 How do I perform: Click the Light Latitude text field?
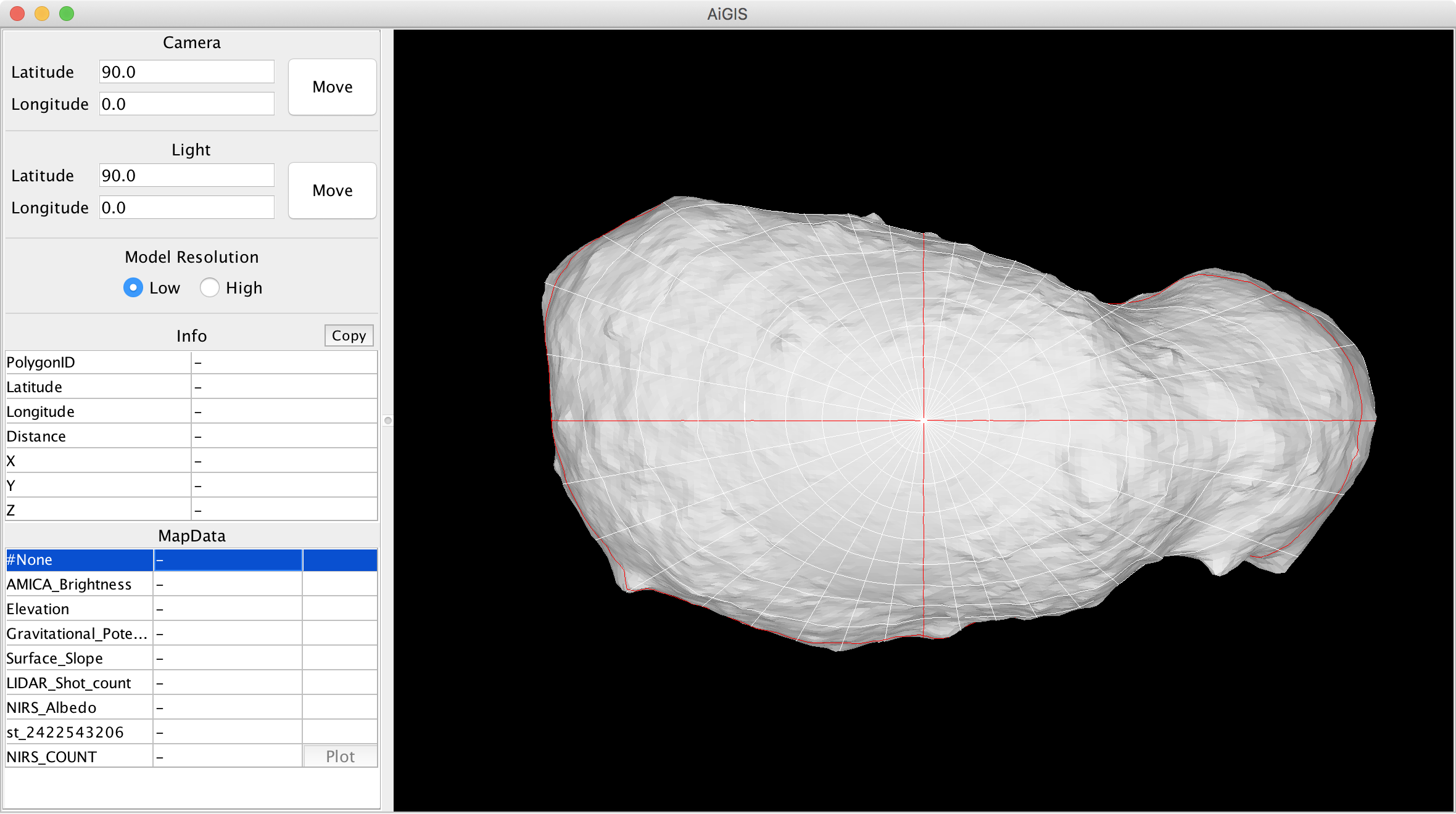pyautogui.click(x=186, y=176)
